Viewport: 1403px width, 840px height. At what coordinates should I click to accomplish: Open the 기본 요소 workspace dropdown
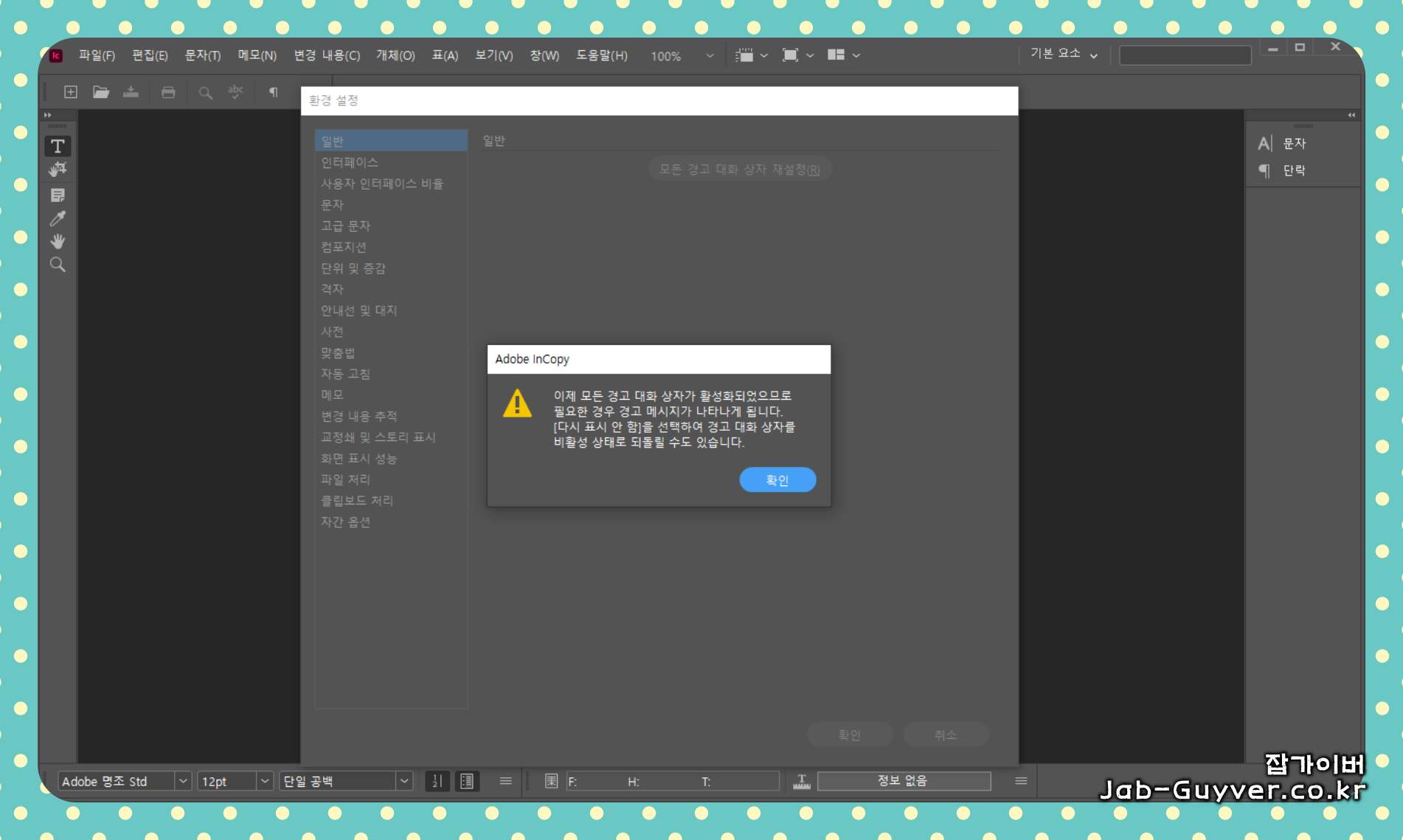coord(1064,54)
